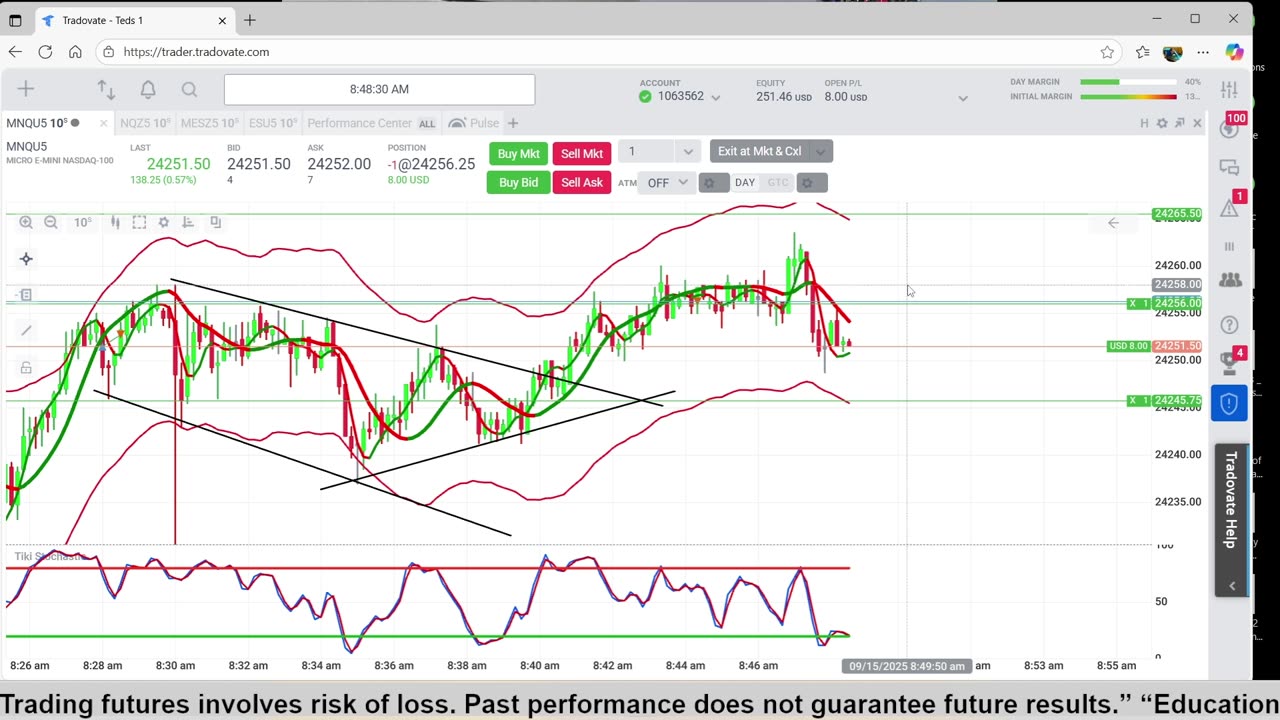Click the chart layers copy icon
Screen dimensions: 1280x720
pos(215,222)
